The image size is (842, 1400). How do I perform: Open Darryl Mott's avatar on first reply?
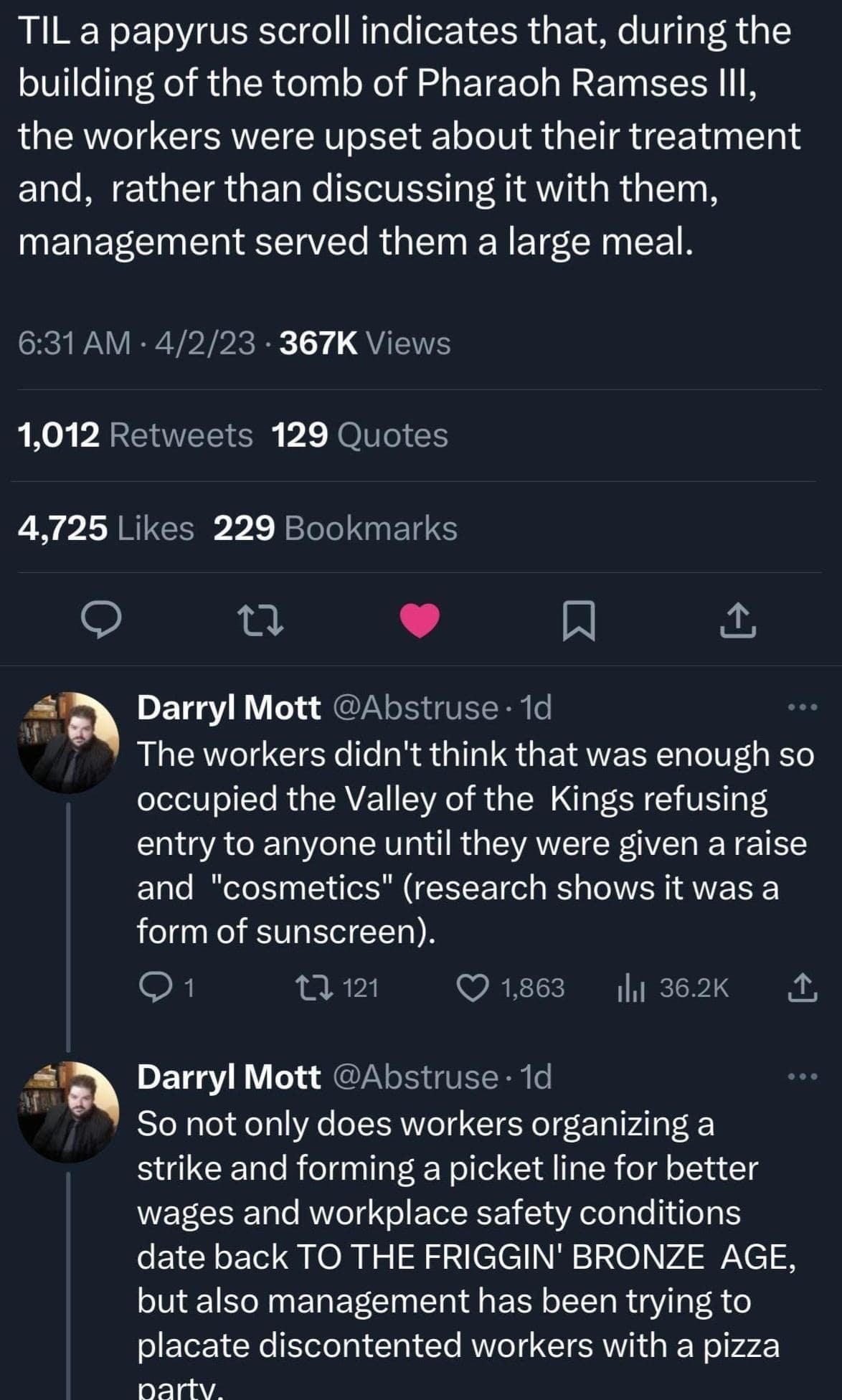click(x=68, y=742)
